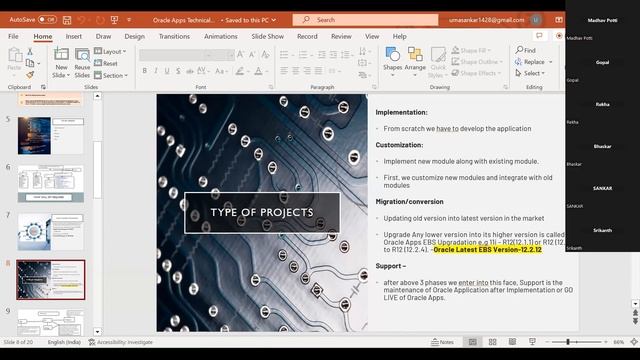The image size is (640, 360).
Task: Open the Customize Quick Access Toolbar dropdown
Action: pyautogui.click(x=129, y=20)
